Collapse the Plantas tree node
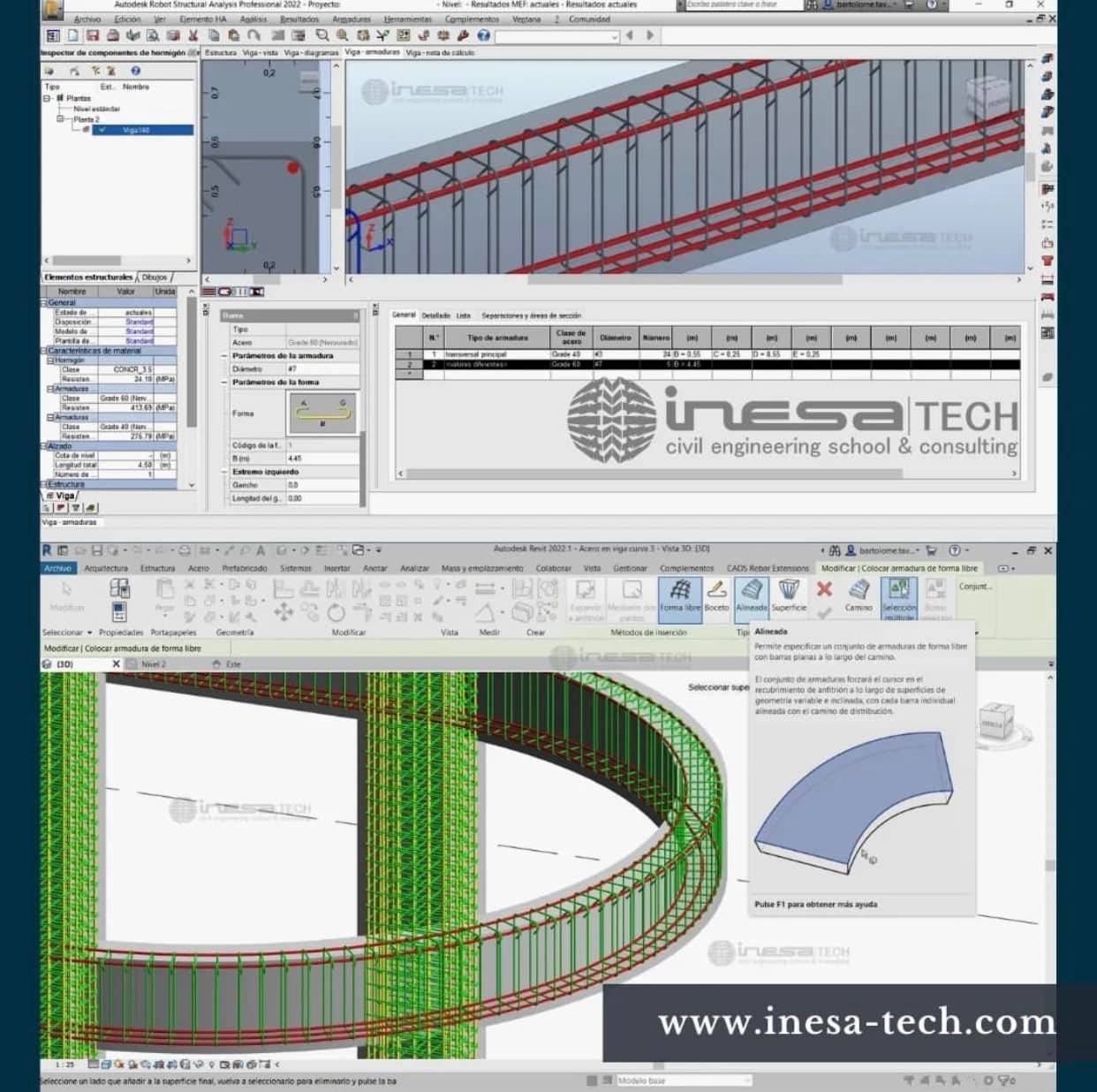 click(x=48, y=98)
